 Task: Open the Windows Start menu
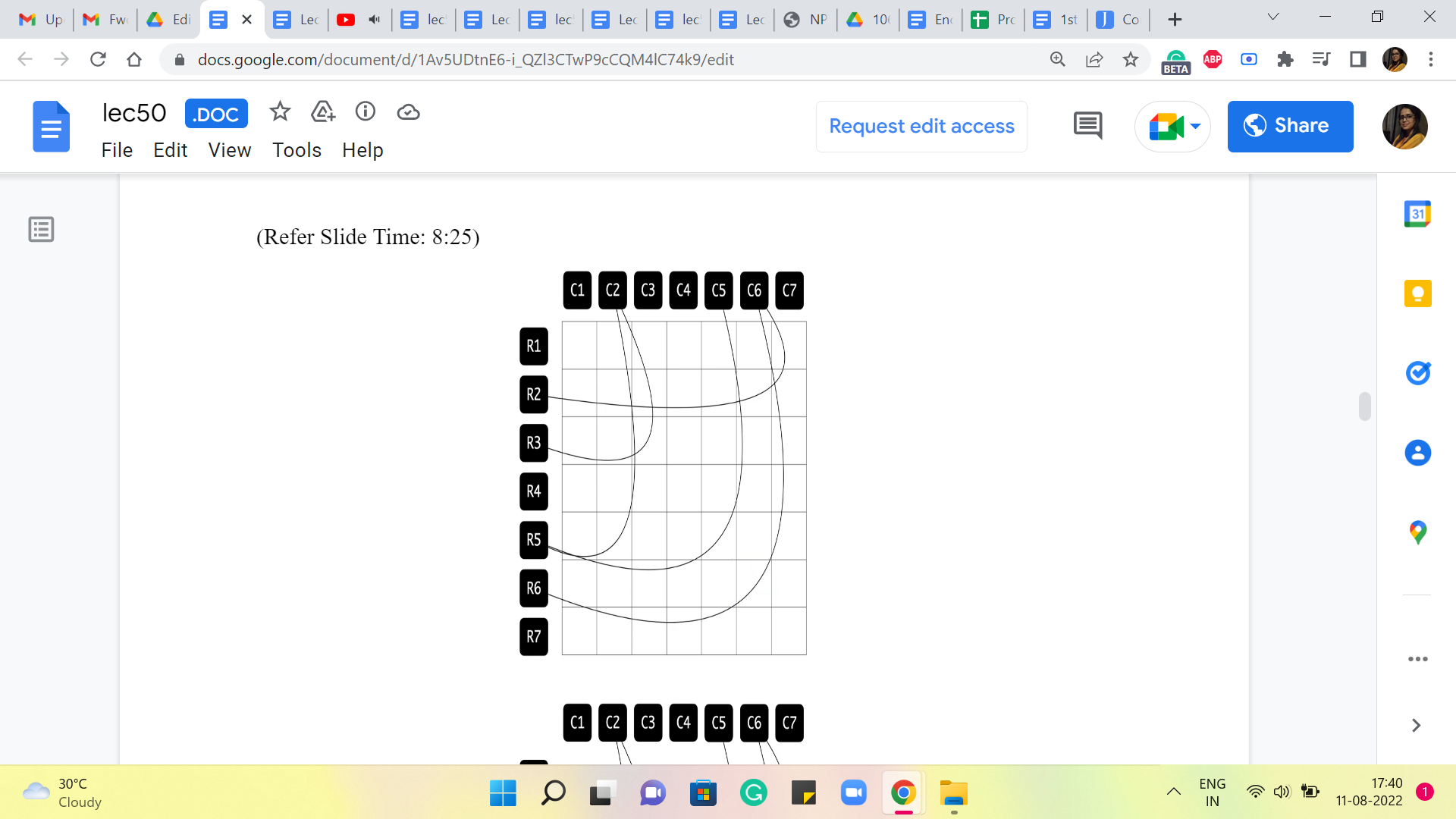point(503,793)
